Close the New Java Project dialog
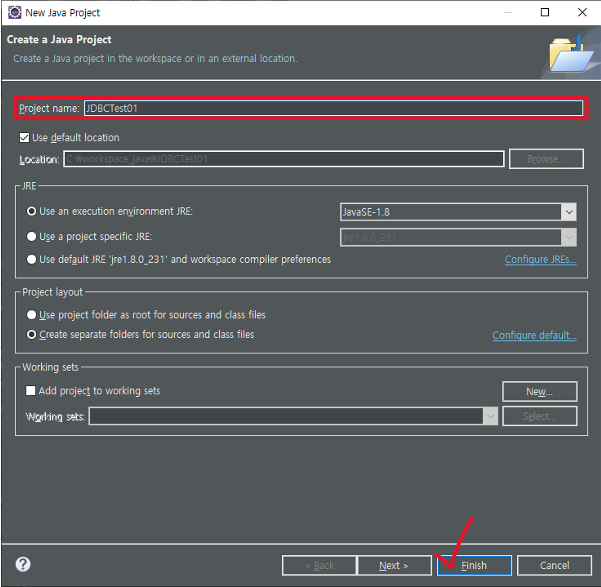This screenshot has height=587, width=601. 582,13
